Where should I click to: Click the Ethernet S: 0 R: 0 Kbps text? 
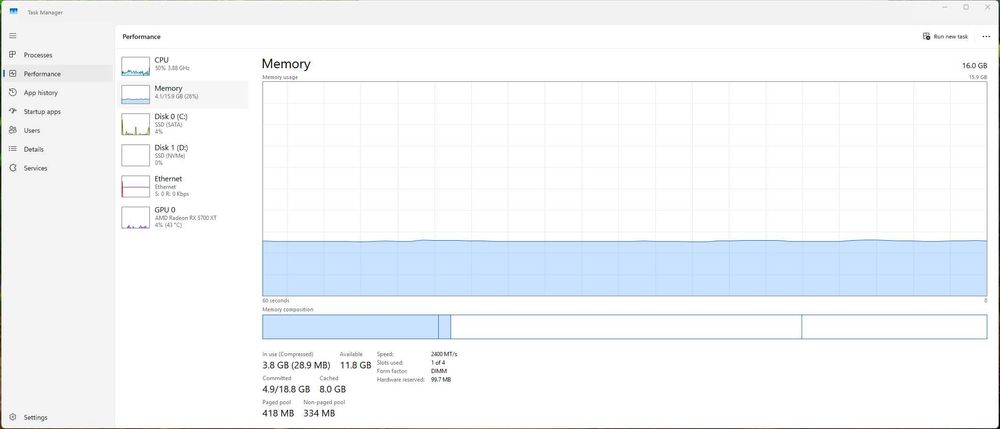[172, 194]
